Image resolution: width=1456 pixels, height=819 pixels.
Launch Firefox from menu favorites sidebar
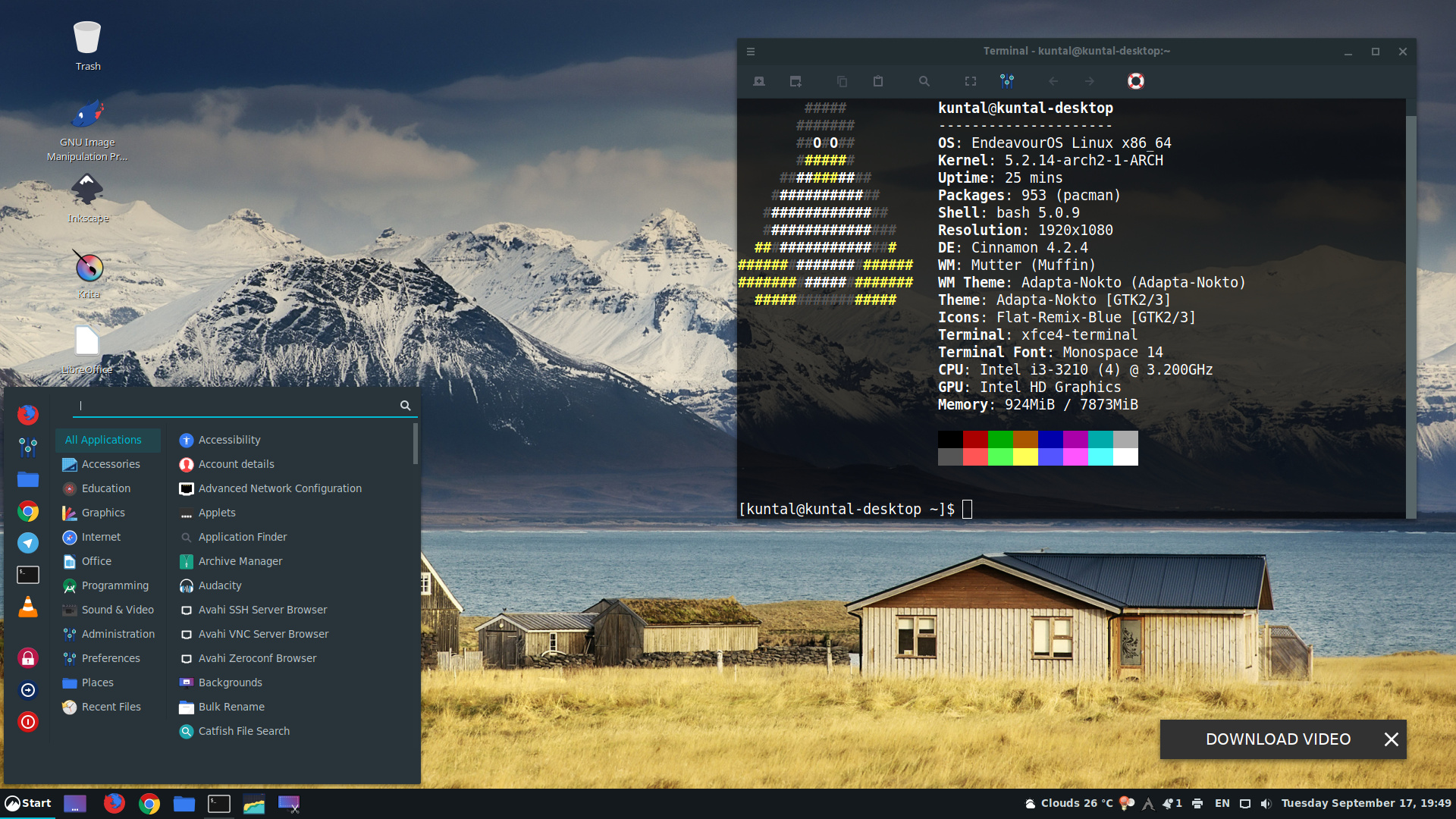click(x=28, y=414)
